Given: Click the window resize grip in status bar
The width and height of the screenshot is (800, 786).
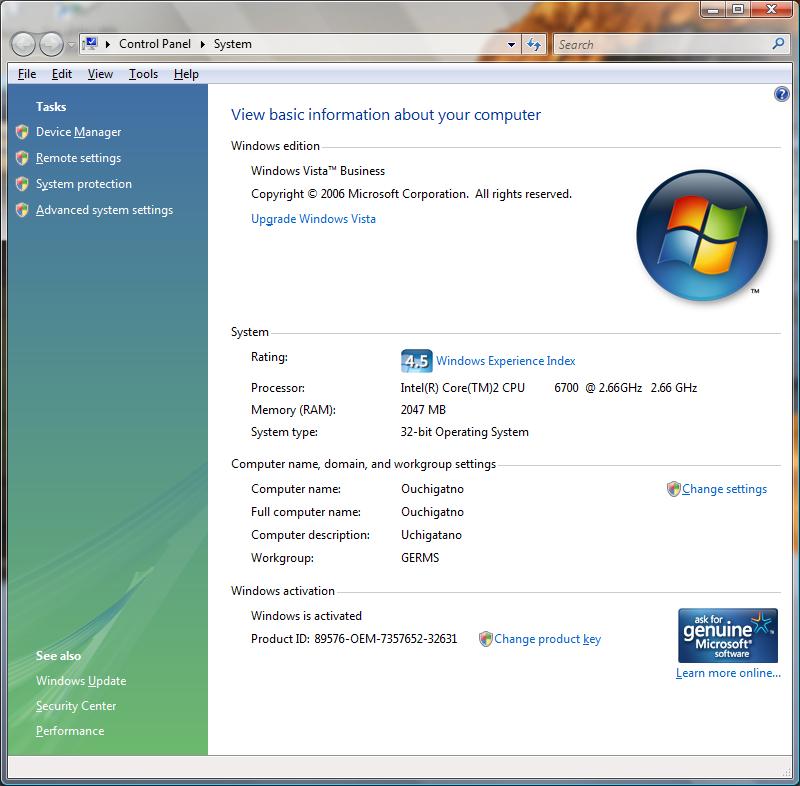Looking at the screenshot, I should point(786,773).
